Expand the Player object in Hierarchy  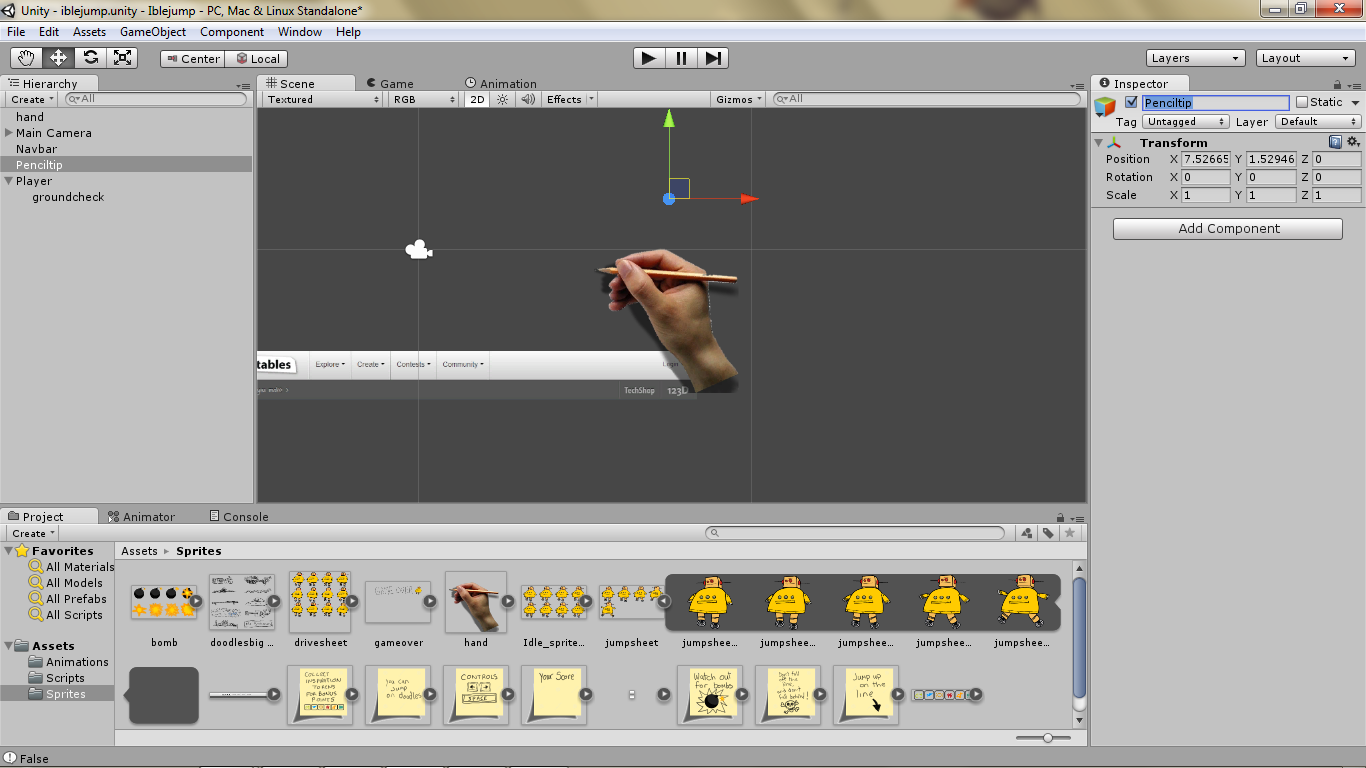coord(7,181)
